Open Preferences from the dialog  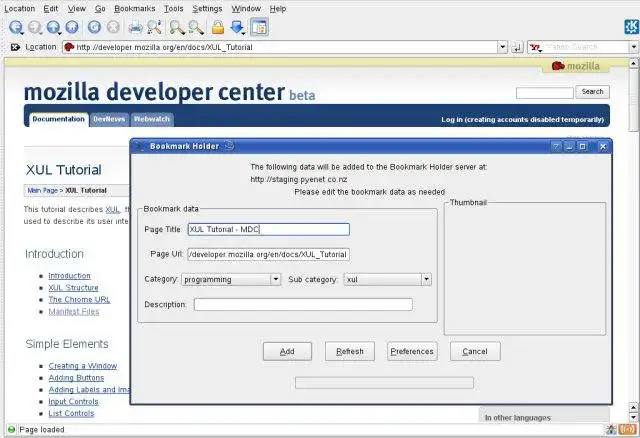pos(412,351)
